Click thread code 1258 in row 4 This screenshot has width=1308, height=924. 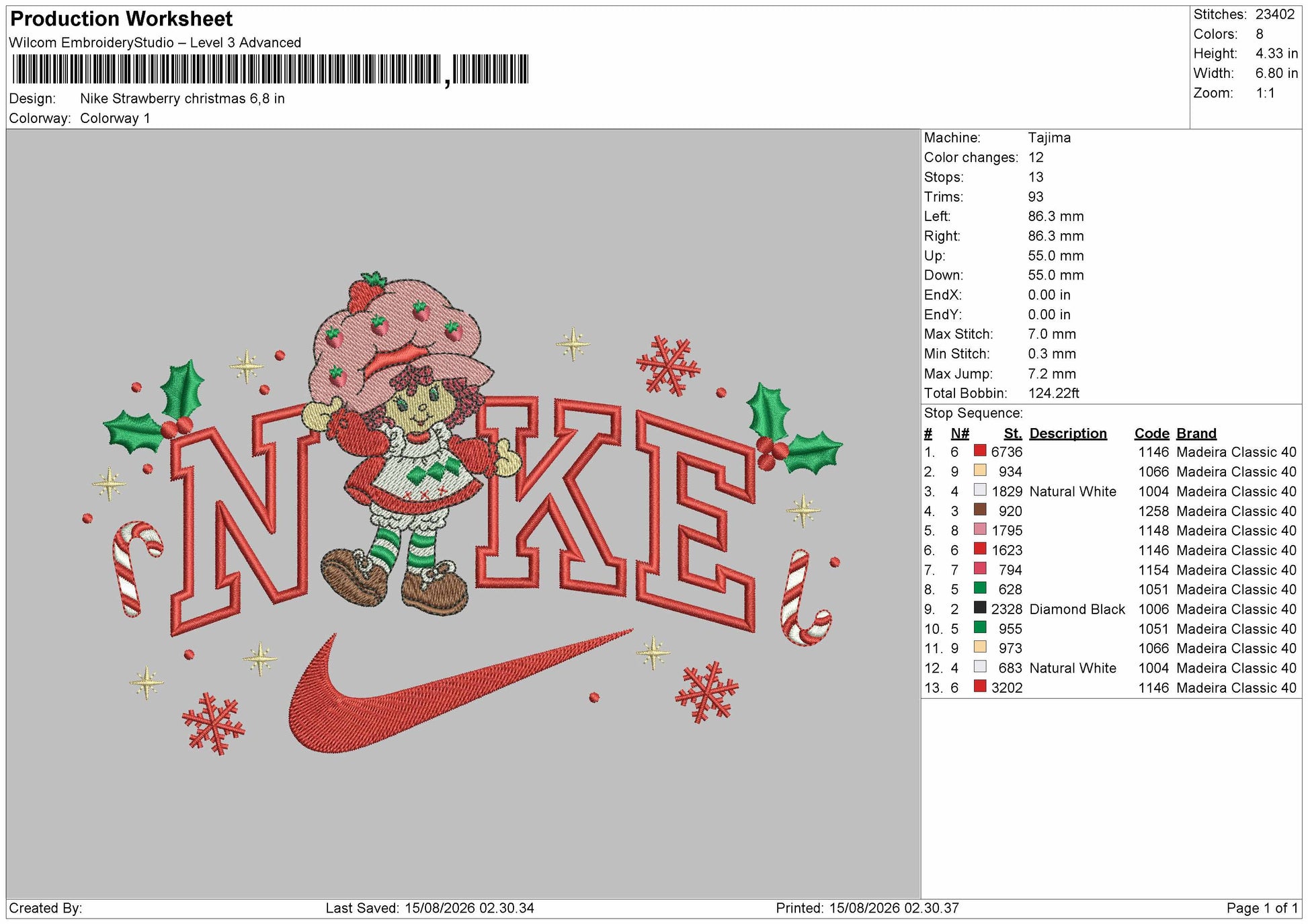(1153, 511)
